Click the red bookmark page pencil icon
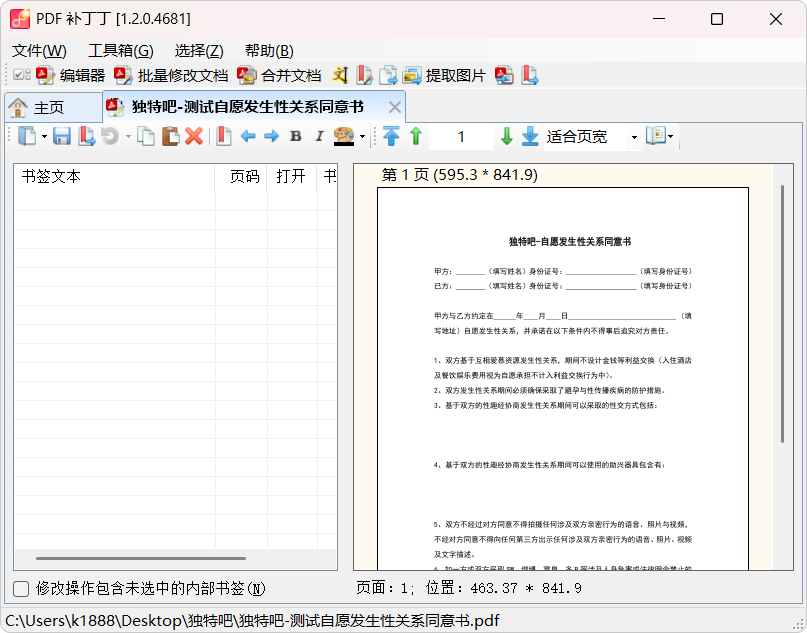This screenshot has height=633, width=807. click(364, 76)
